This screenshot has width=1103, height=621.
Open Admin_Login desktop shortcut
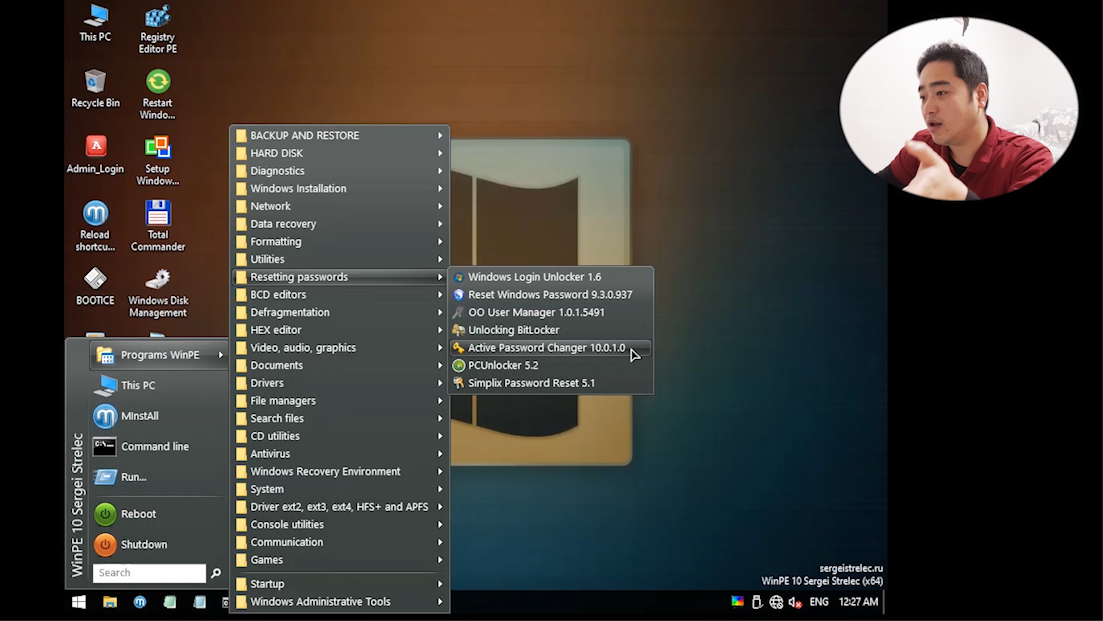click(95, 155)
